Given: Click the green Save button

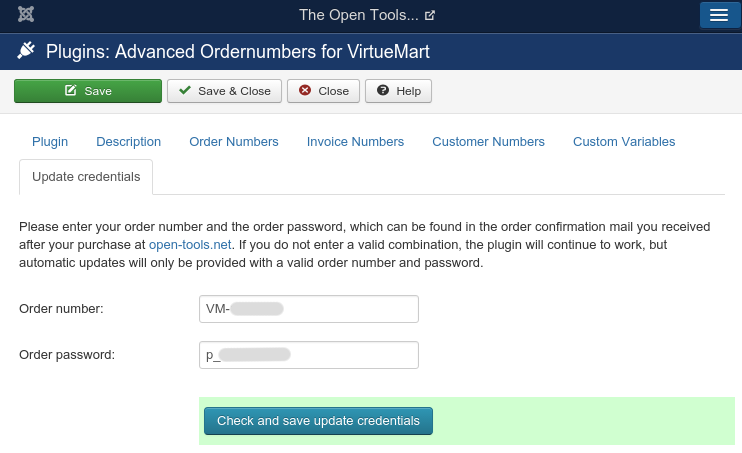Looking at the screenshot, I should coord(87,91).
